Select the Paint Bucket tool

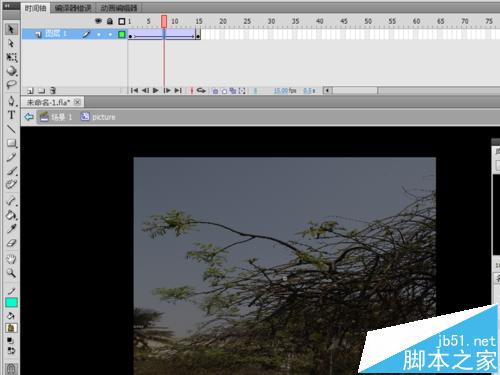pyautogui.click(x=11, y=215)
